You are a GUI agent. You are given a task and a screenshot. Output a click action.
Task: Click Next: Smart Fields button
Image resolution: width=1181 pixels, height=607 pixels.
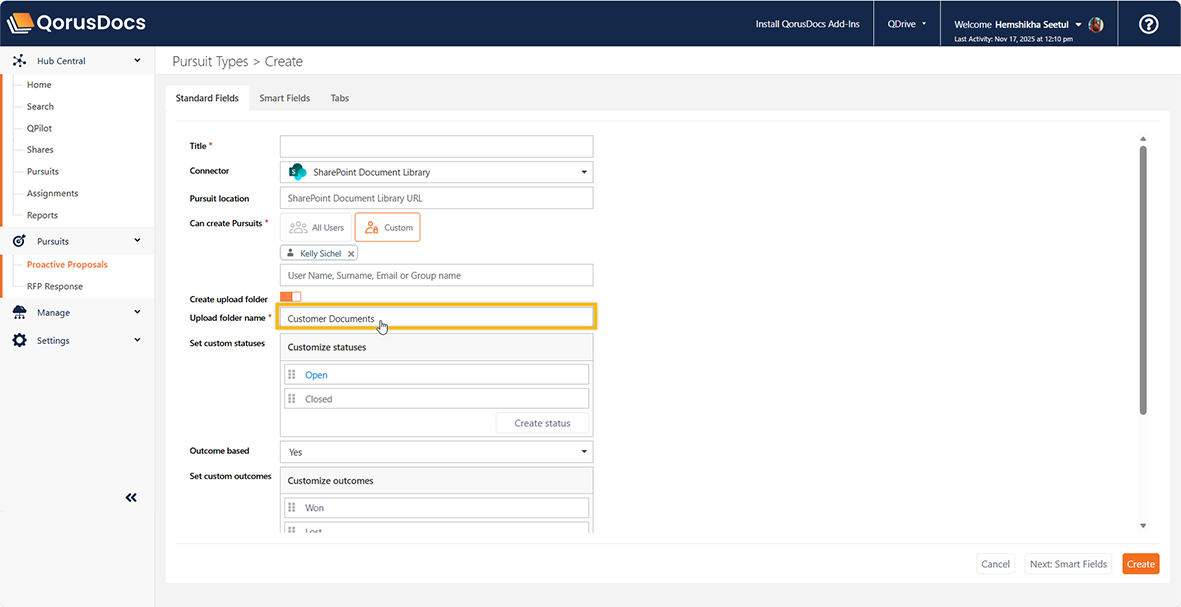pyautogui.click(x=1068, y=564)
